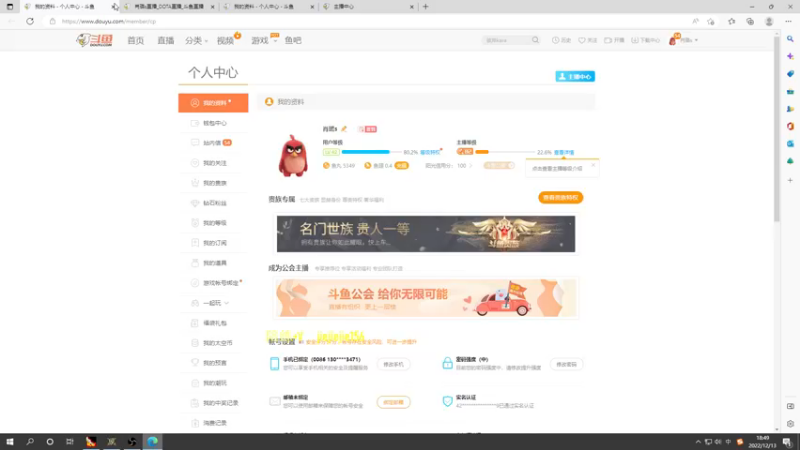Open the credit score 100 arrow
The width and height of the screenshot is (800, 450).
pos(470,165)
